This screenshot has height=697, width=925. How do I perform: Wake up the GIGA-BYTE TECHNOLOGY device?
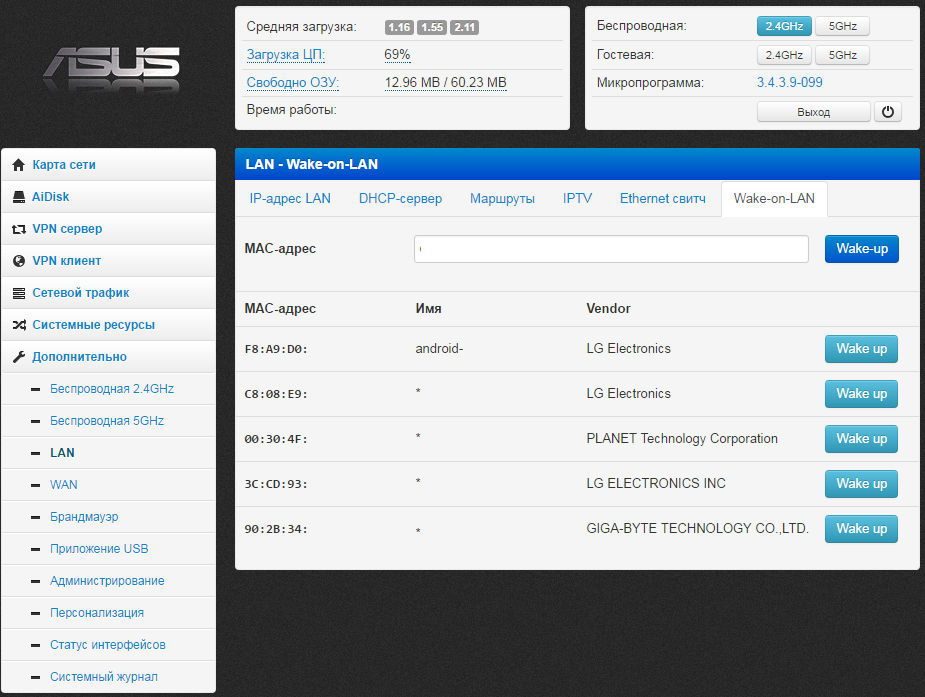pos(861,529)
